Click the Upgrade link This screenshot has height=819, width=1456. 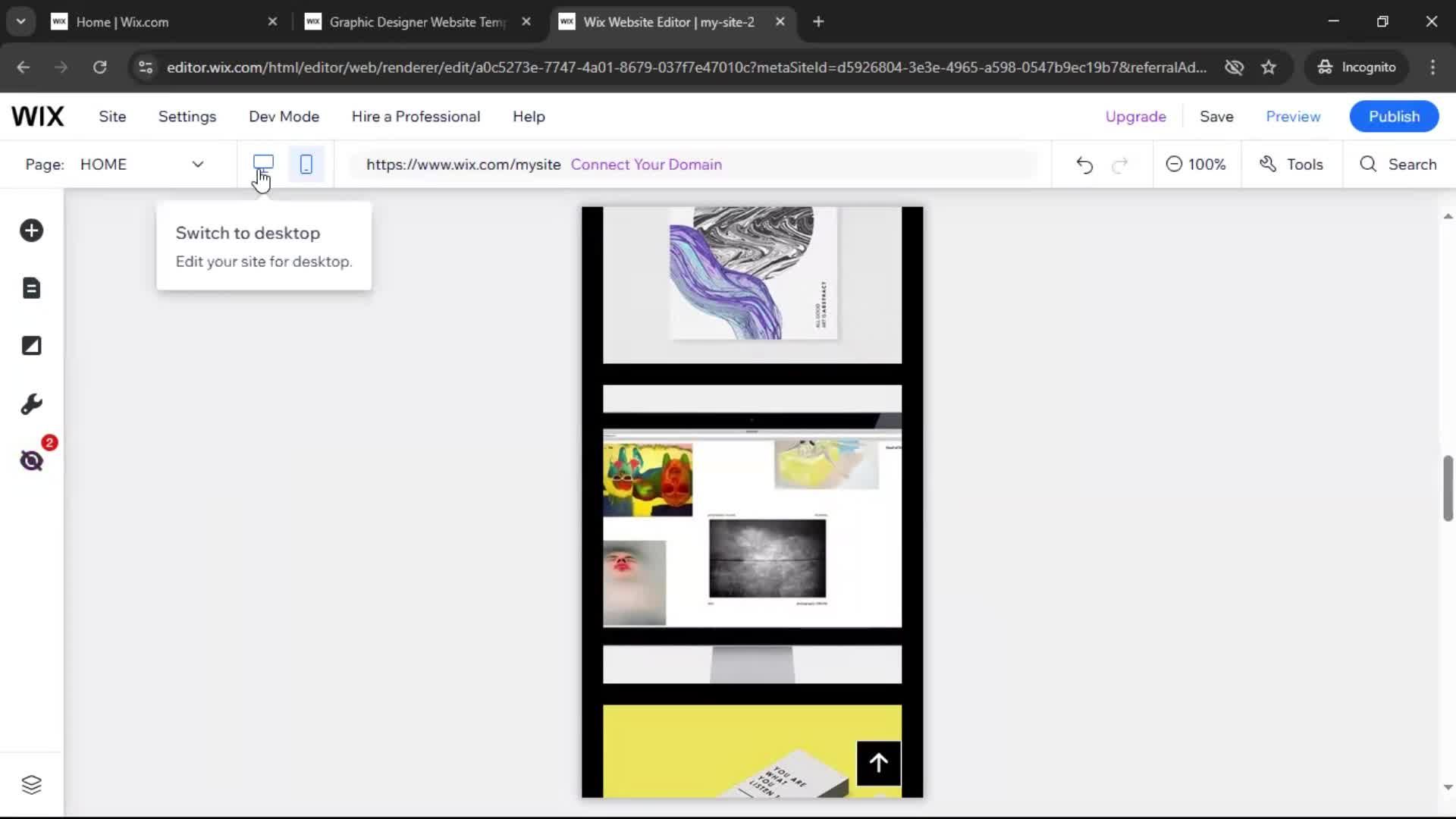(x=1135, y=117)
